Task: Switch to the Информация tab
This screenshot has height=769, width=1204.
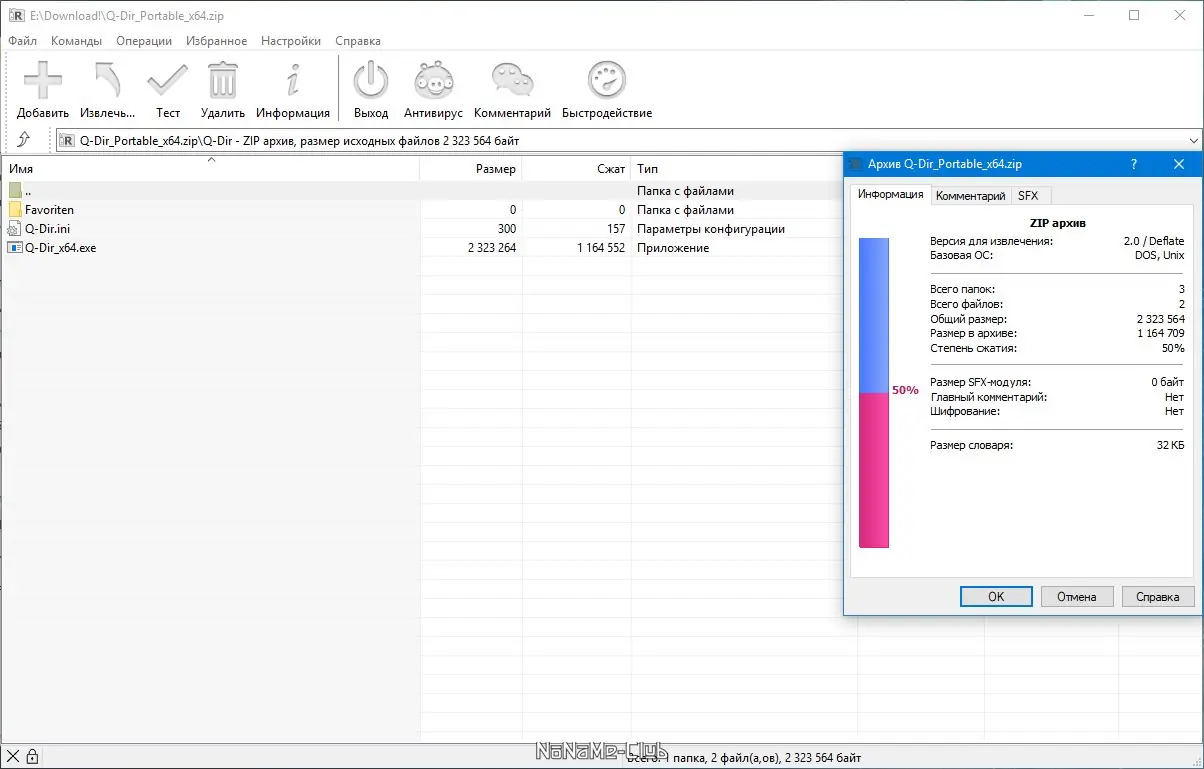Action: click(891, 194)
